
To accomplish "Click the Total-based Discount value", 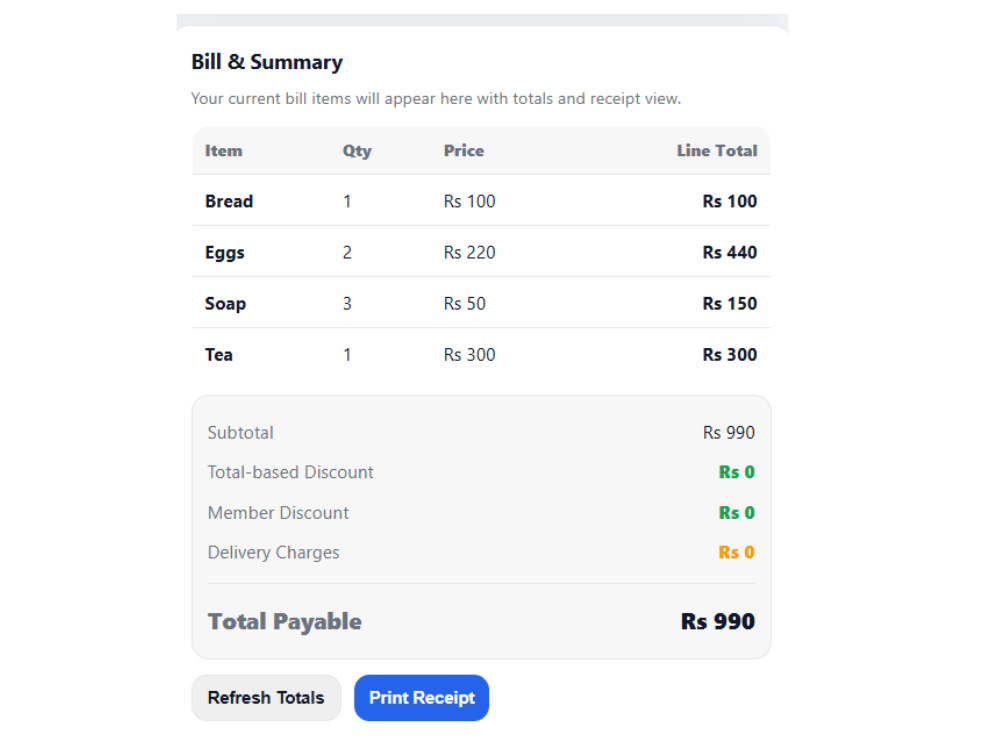I will tap(737, 472).
